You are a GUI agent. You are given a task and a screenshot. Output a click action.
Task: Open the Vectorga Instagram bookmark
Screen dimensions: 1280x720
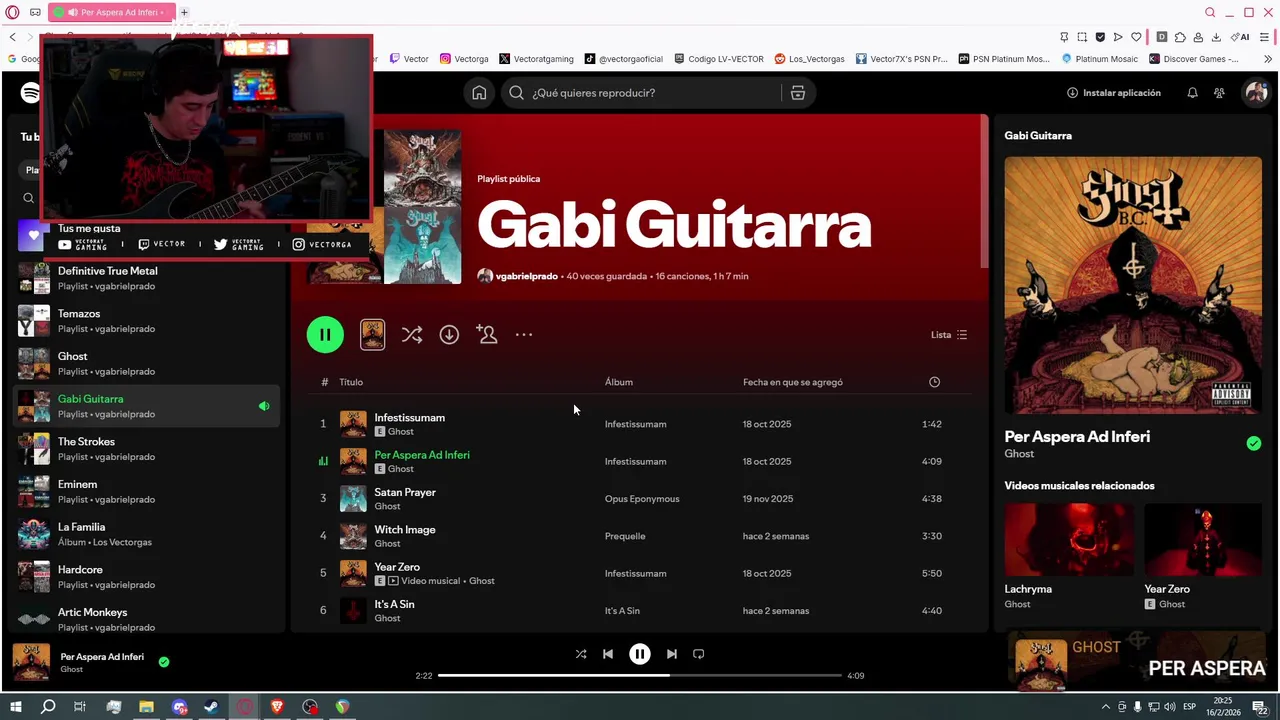[x=464, y=59]
